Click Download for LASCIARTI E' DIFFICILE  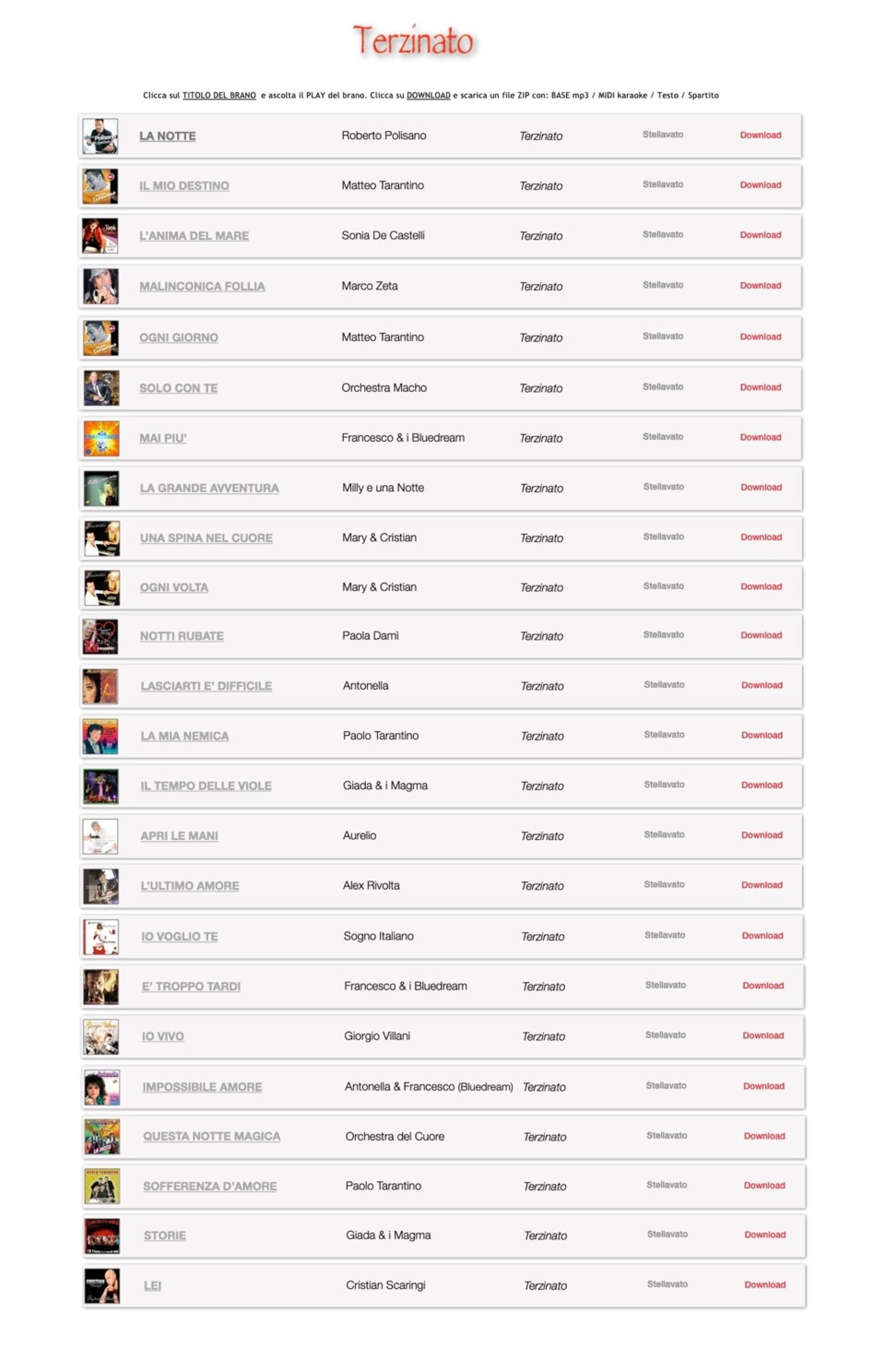coord(762,685)
